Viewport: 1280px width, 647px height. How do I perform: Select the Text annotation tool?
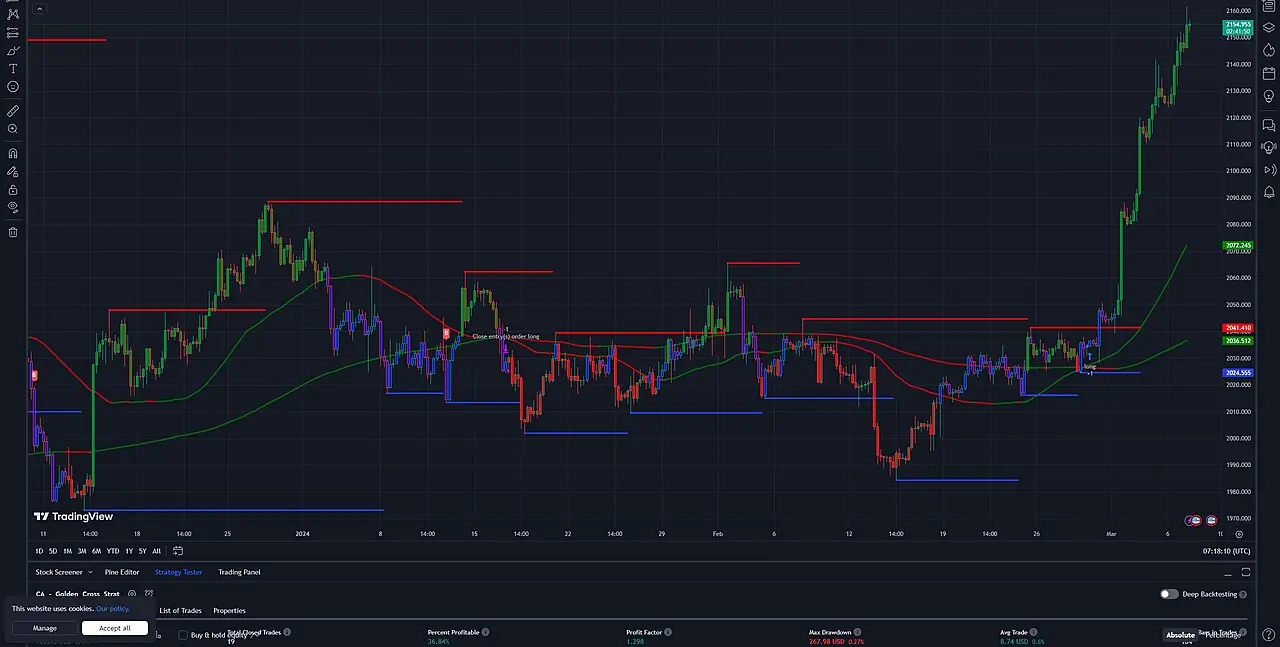(13, 68)
